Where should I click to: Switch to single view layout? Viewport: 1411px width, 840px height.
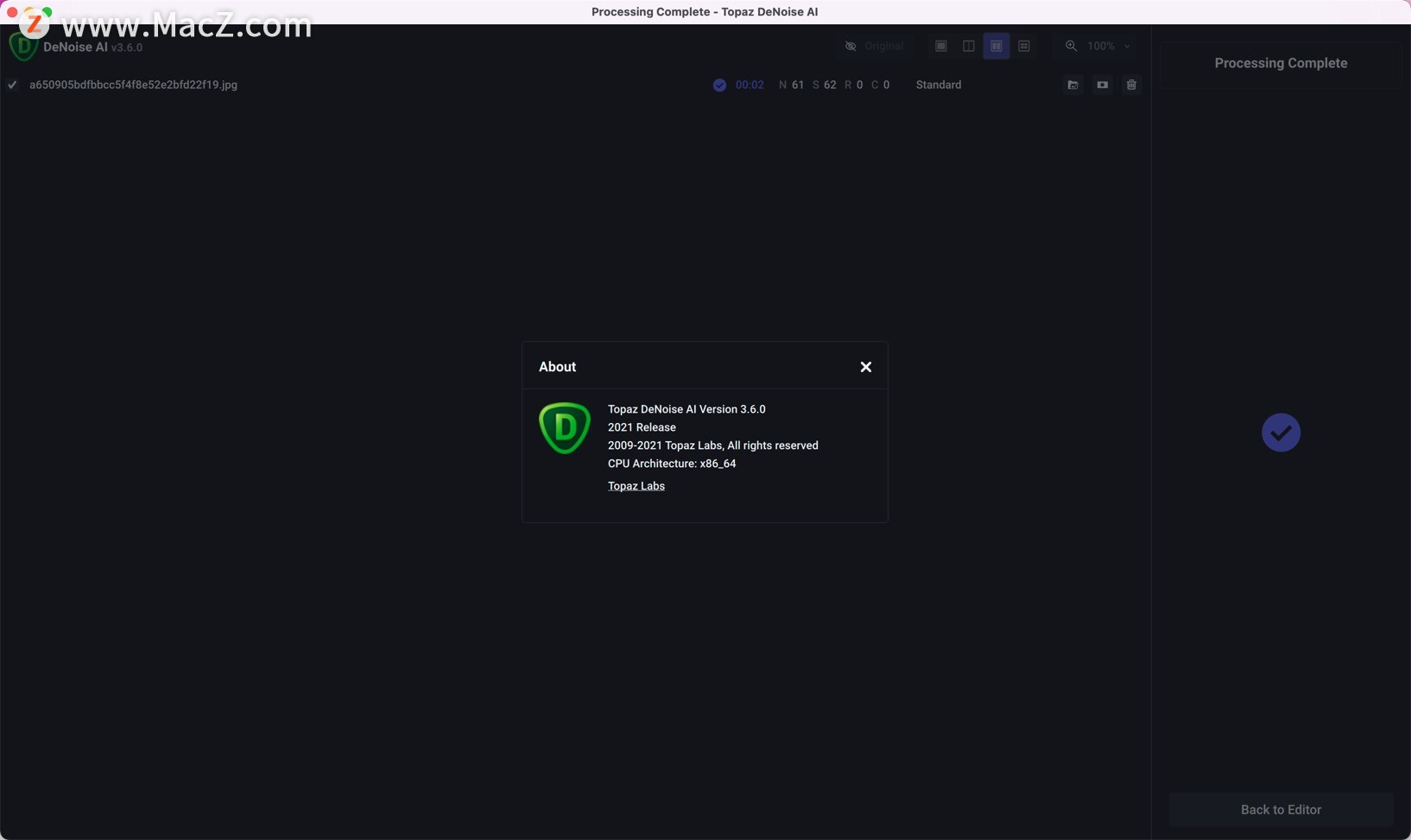(941, 46)
